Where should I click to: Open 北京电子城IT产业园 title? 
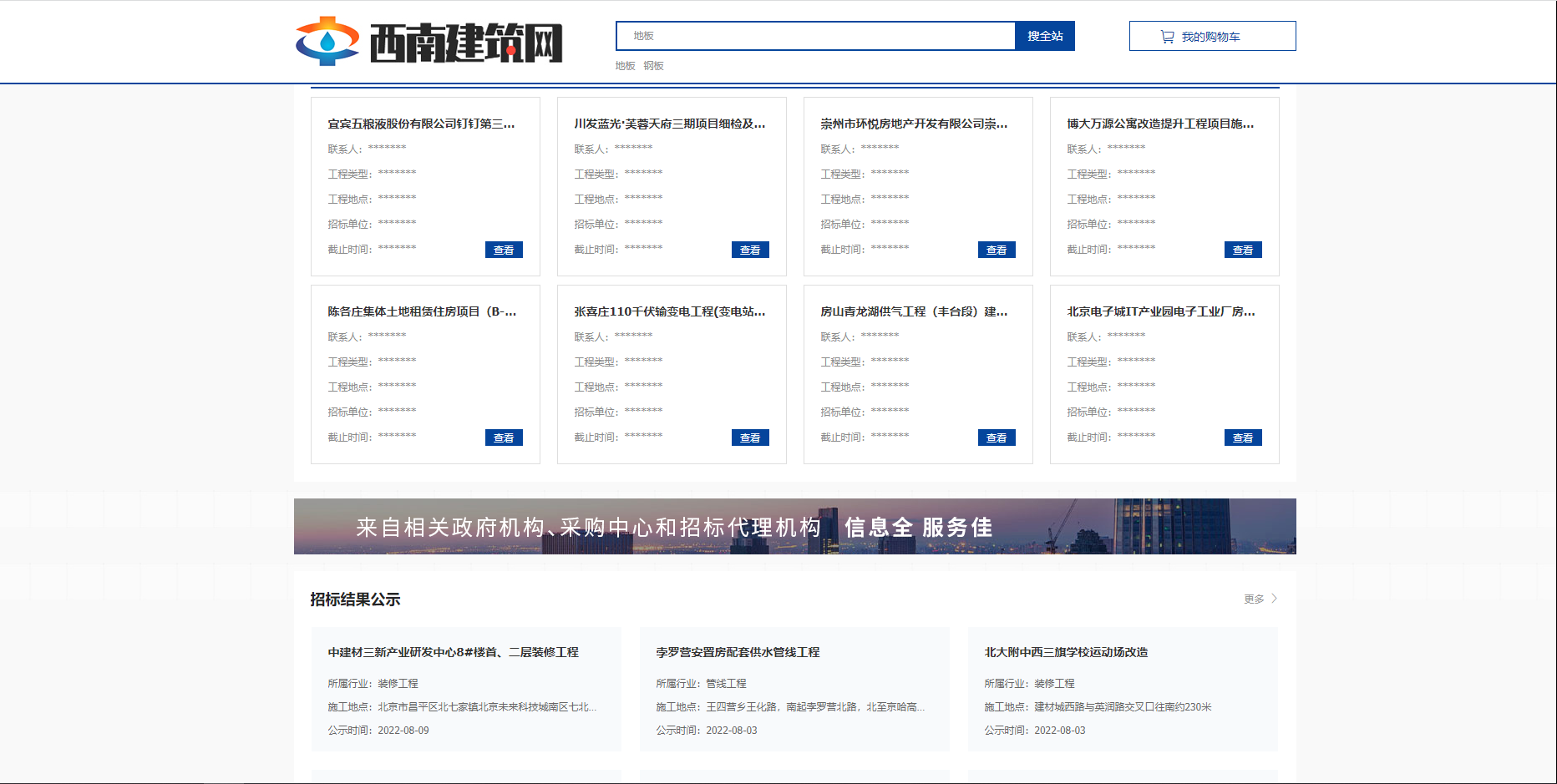pyautogui.click(x=1161, y=311)
